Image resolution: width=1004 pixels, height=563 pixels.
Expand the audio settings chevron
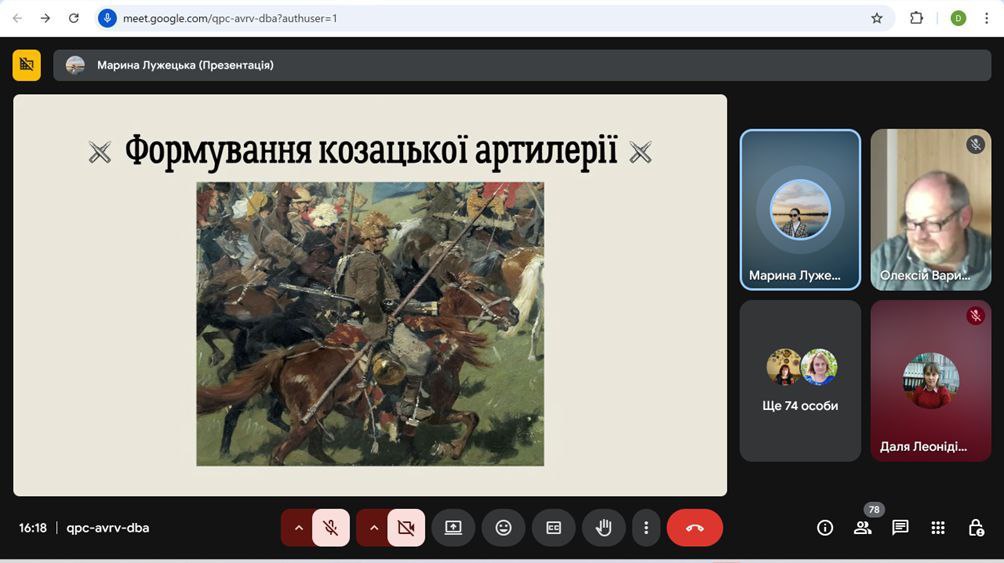click(297, 528)
